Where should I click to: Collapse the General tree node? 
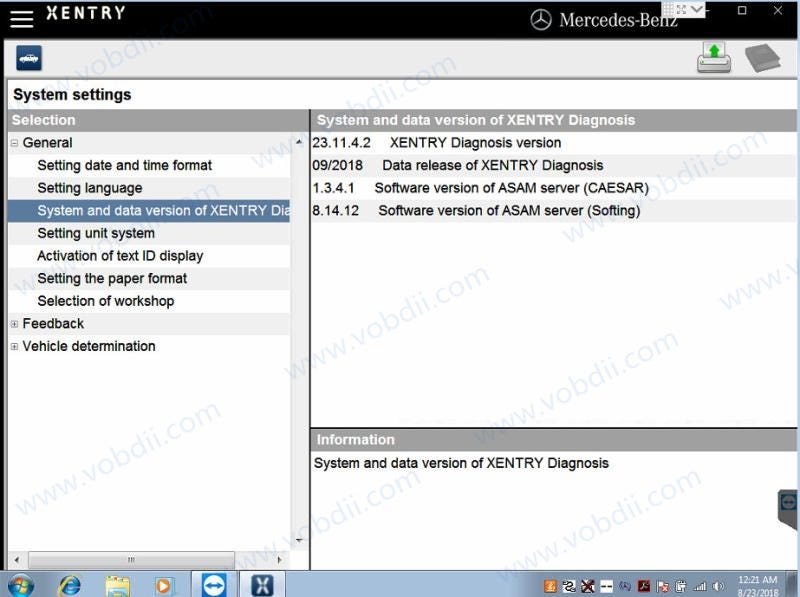point(14,143)
